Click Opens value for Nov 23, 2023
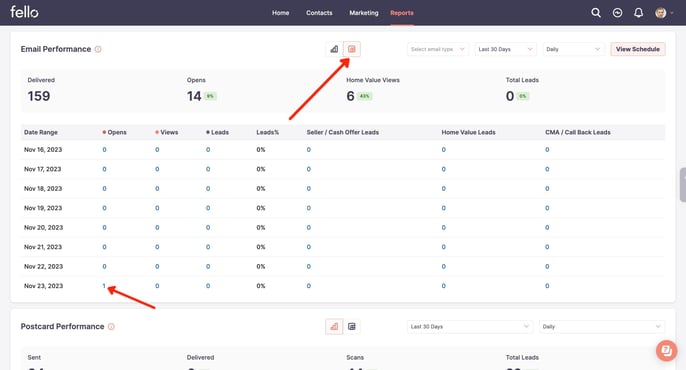 pyautogui.click(x=104, y=286)
